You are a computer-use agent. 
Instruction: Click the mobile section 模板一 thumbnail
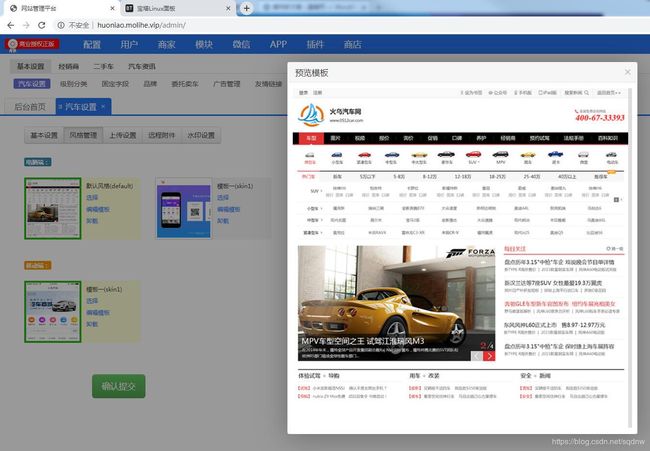(x=53, y=312)
